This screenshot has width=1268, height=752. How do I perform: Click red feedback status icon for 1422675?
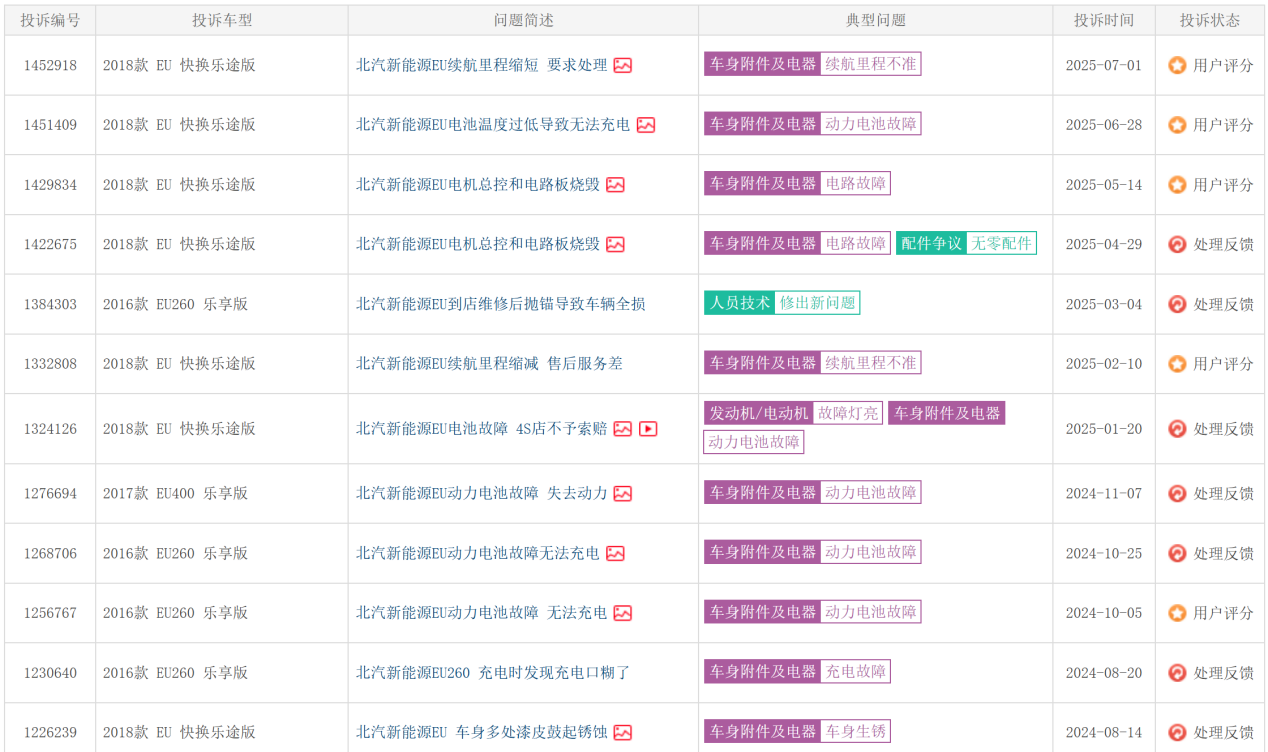pos(1177,244)
